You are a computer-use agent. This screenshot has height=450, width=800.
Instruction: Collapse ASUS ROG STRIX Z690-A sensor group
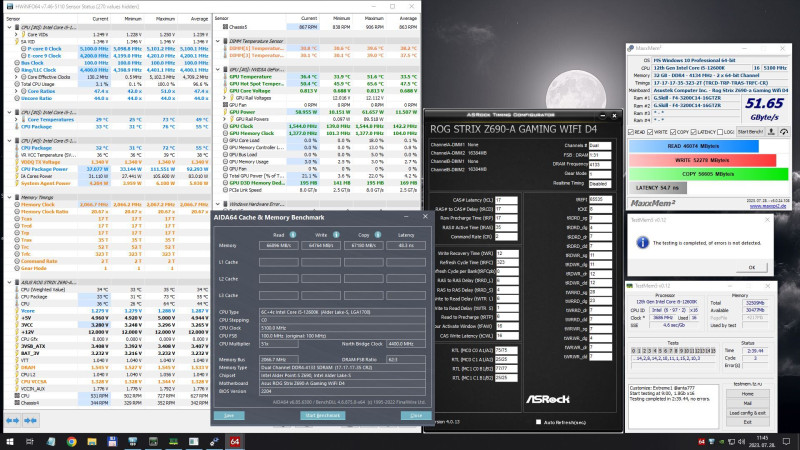point(10,282)
